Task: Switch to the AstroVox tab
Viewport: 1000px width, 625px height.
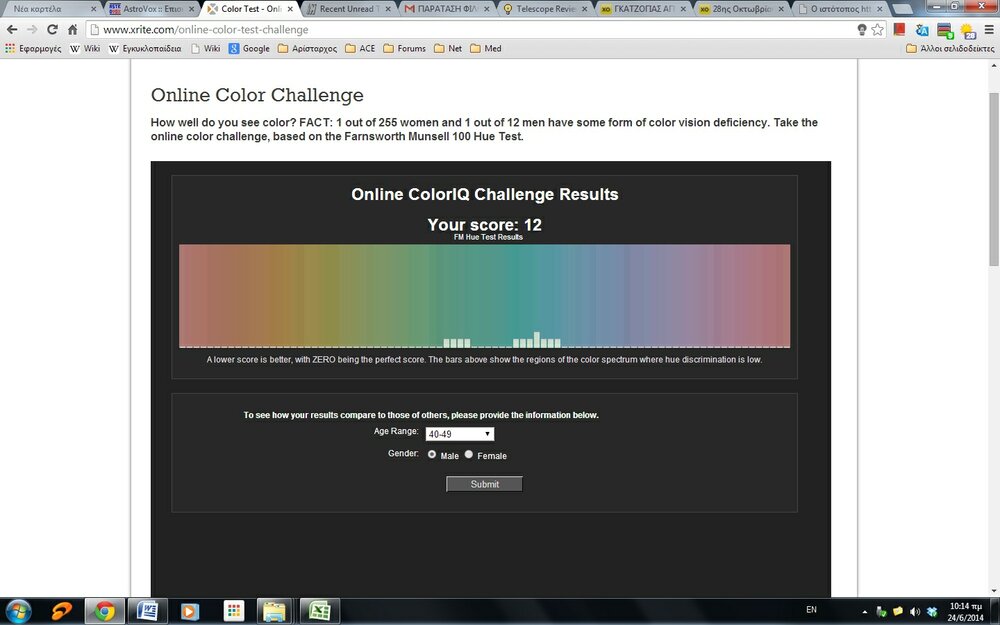Action: 150,9
